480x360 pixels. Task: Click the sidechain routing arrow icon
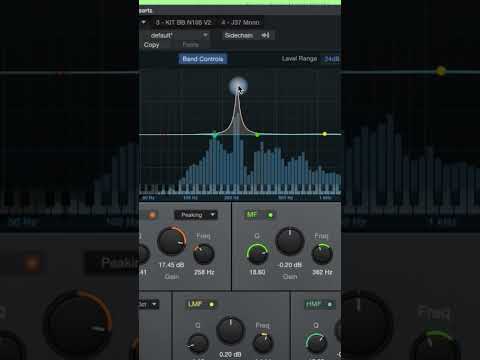tap(265, 35)
